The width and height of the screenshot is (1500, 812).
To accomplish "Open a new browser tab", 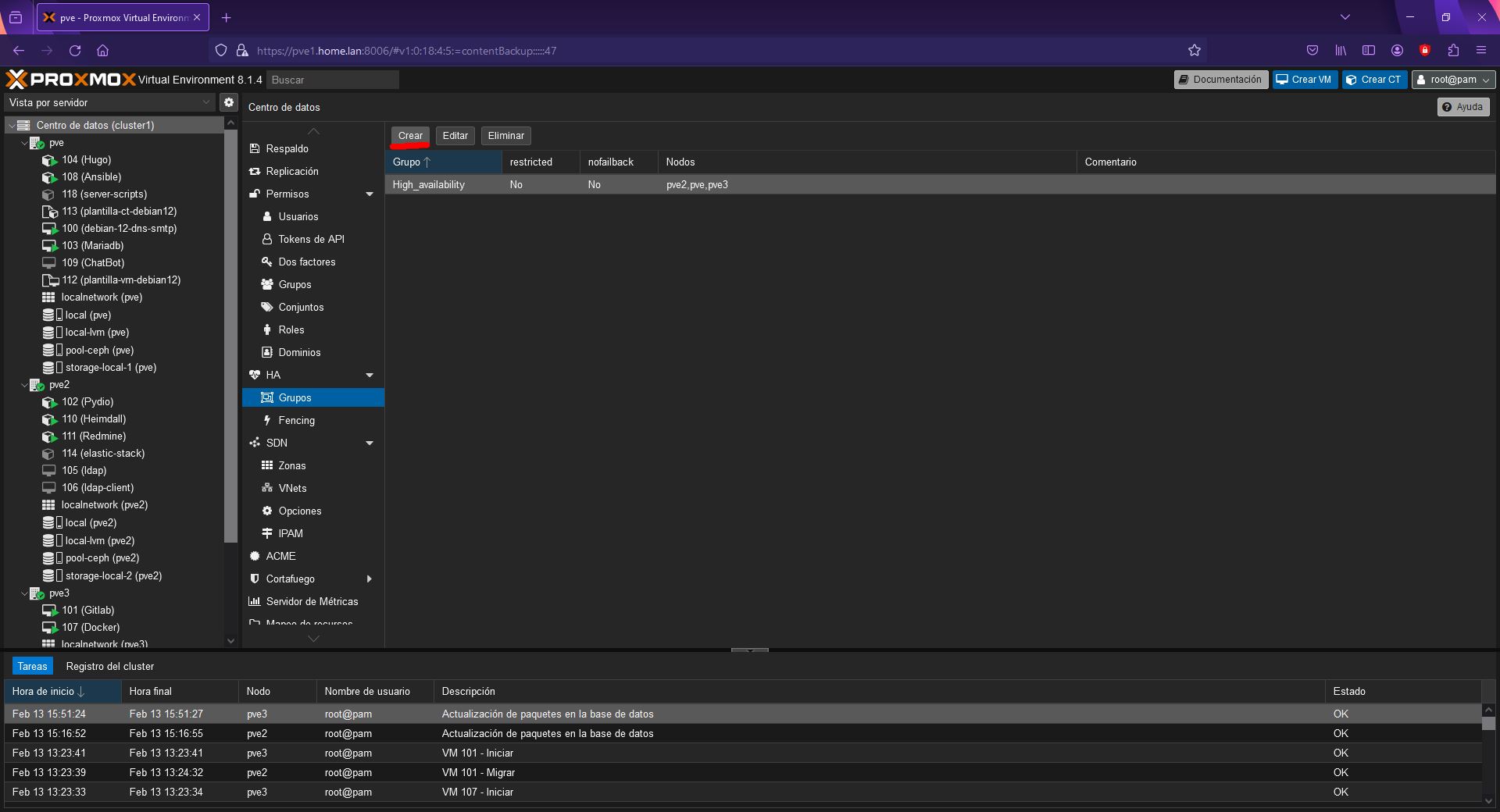I will coord(226,17).
